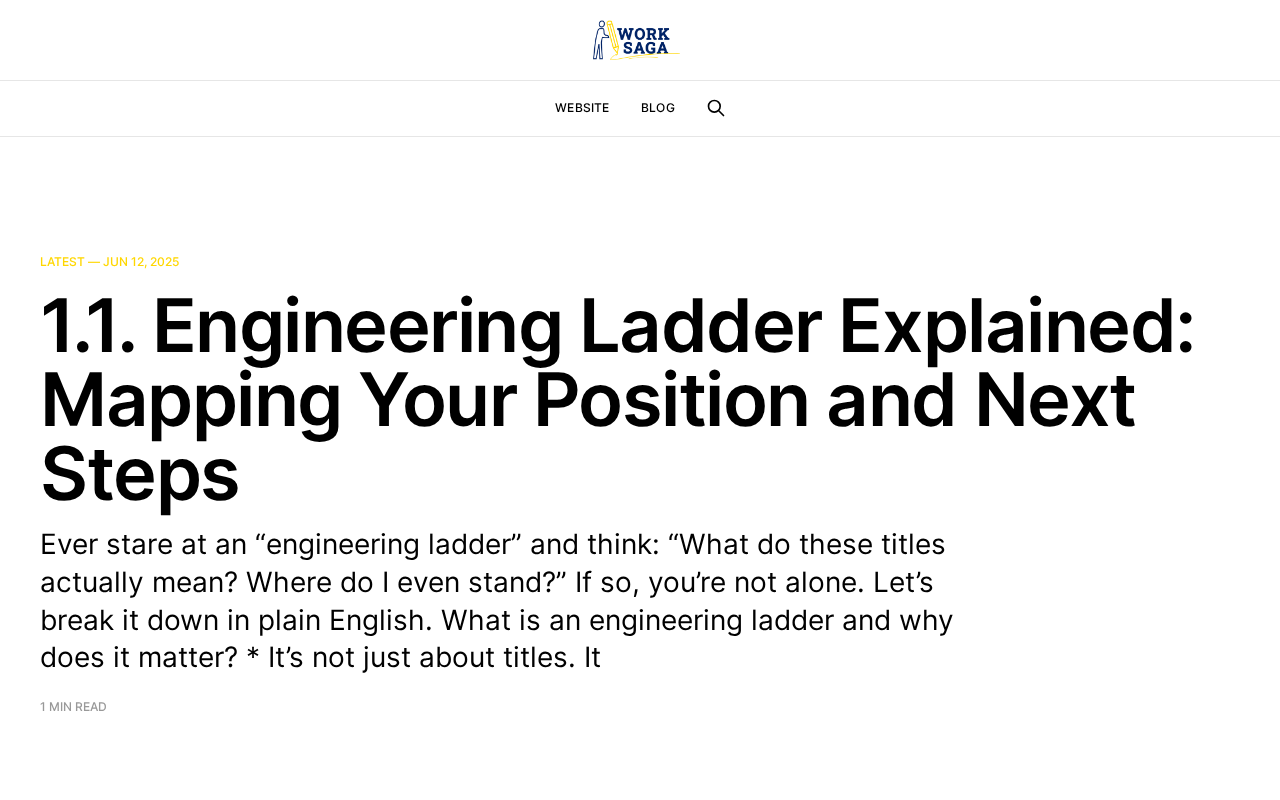Click the LATEST label above the headline
1280x800 pixels.
[62, 262]
